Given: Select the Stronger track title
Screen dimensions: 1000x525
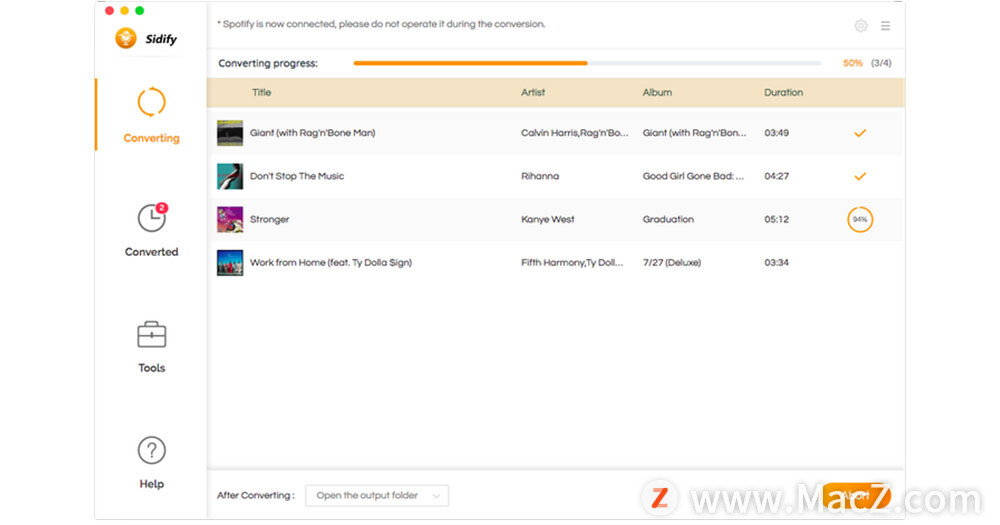Looking at the screenshot, I should tap(269, 219).
